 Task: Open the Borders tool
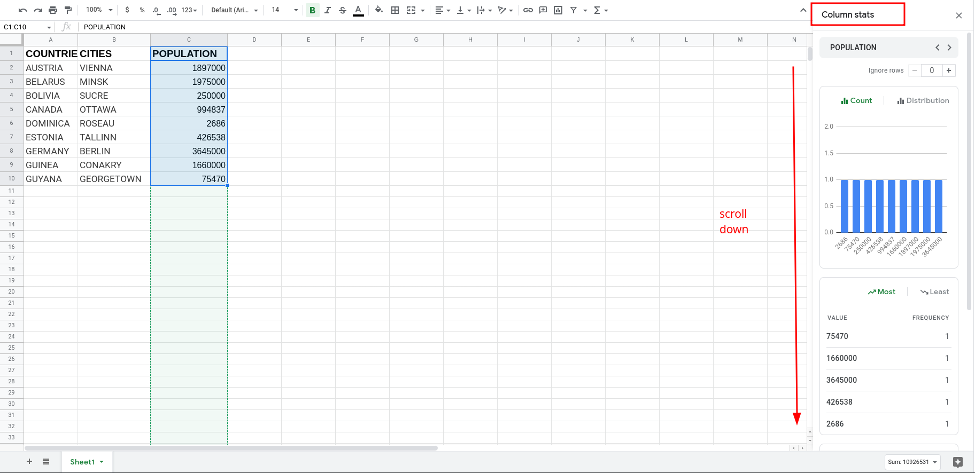395,10
